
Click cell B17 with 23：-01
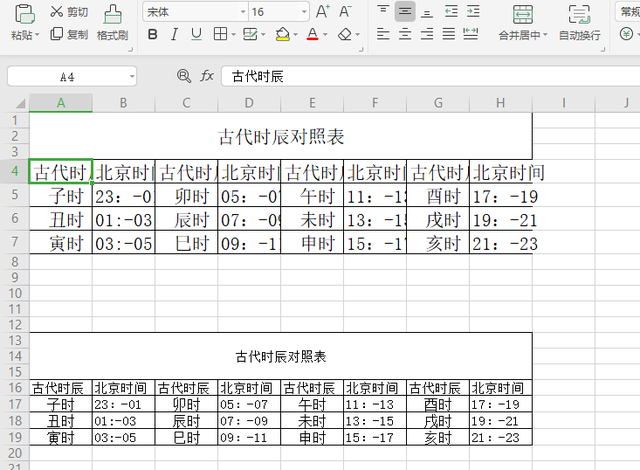[124, 404]
